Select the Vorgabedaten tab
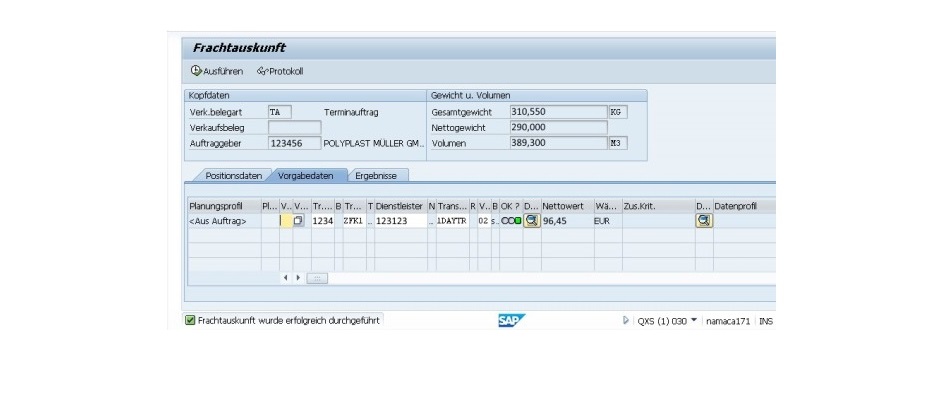Screen dimensions: 940x400 point(306,175)
